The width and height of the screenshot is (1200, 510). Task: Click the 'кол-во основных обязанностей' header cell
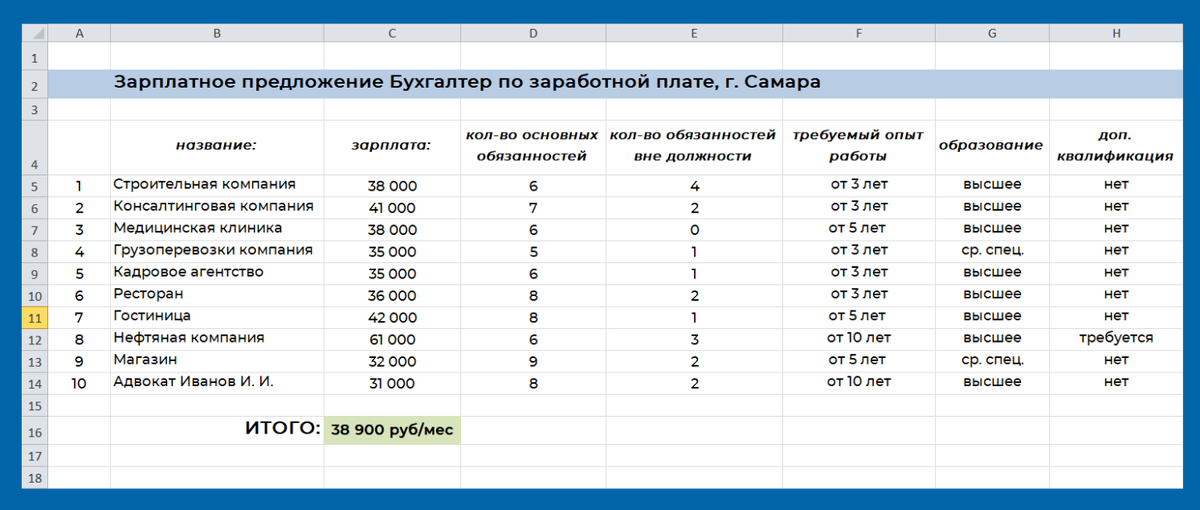[x=533, y=146]
